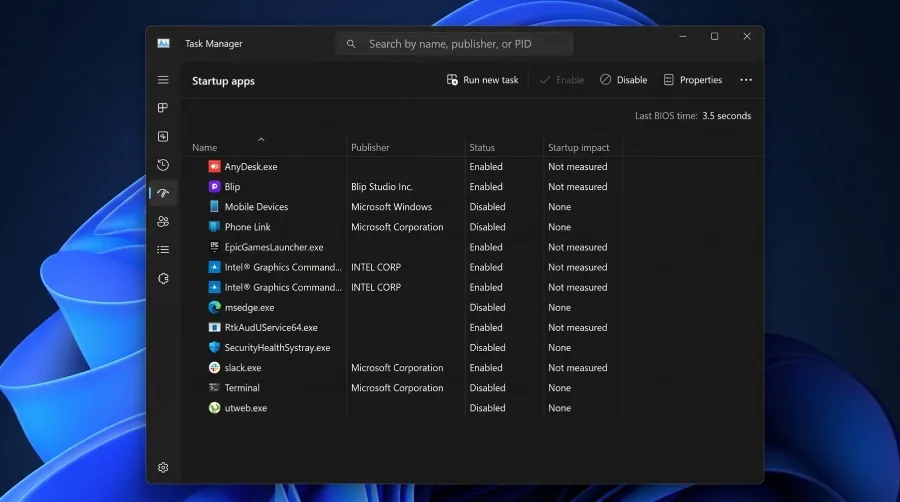The image size is (900, 502).
Task: Open the more options ellipsis menu
Action: pyautogui.click(x=746, y=80)
